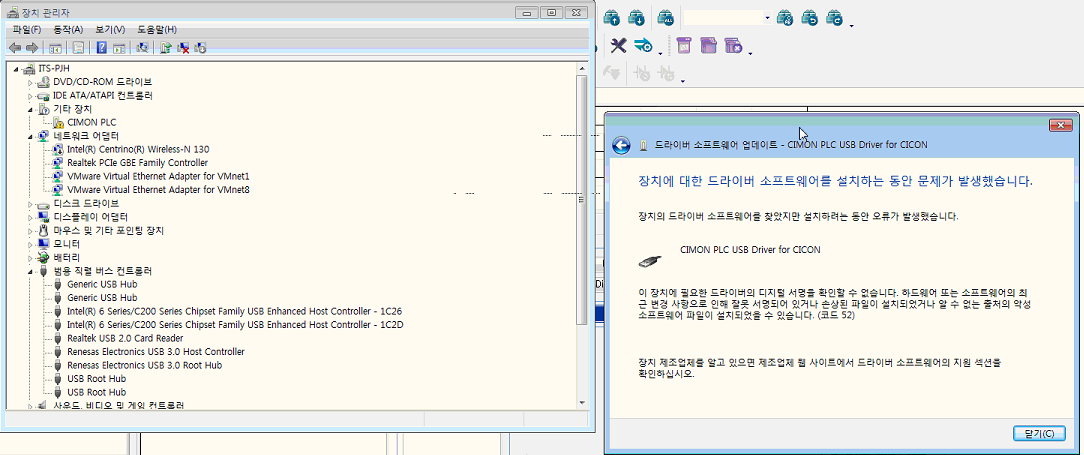Viewport: 1084px width, 455px height.
Task: Open the 도움말(H) menu
Action: [156, 30]
